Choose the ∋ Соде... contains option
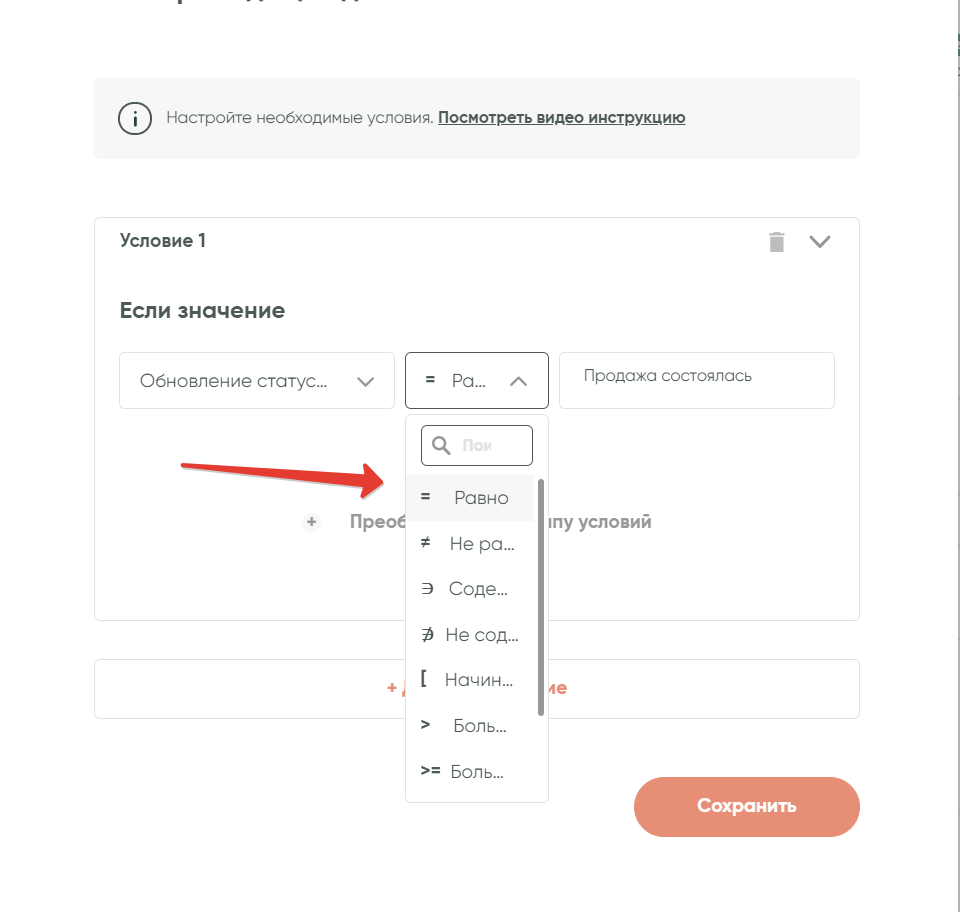 470,589
